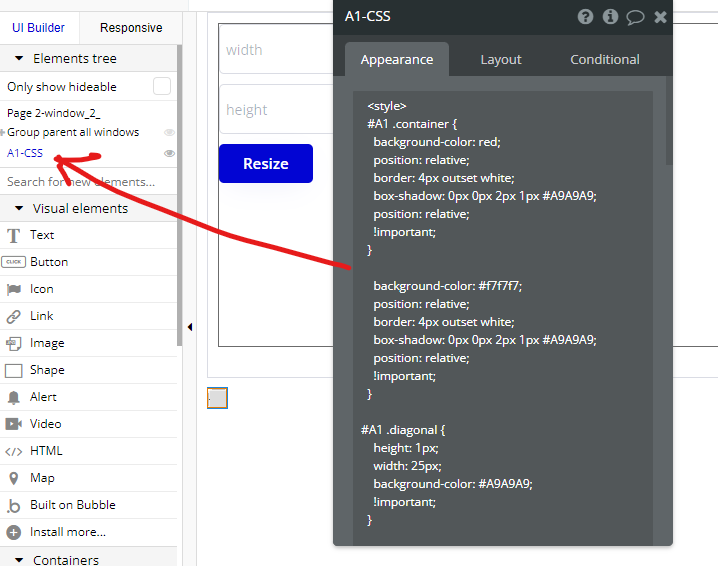
Task: Select Page 2-window_2_ in elements tree
Action: pos(54,113)
